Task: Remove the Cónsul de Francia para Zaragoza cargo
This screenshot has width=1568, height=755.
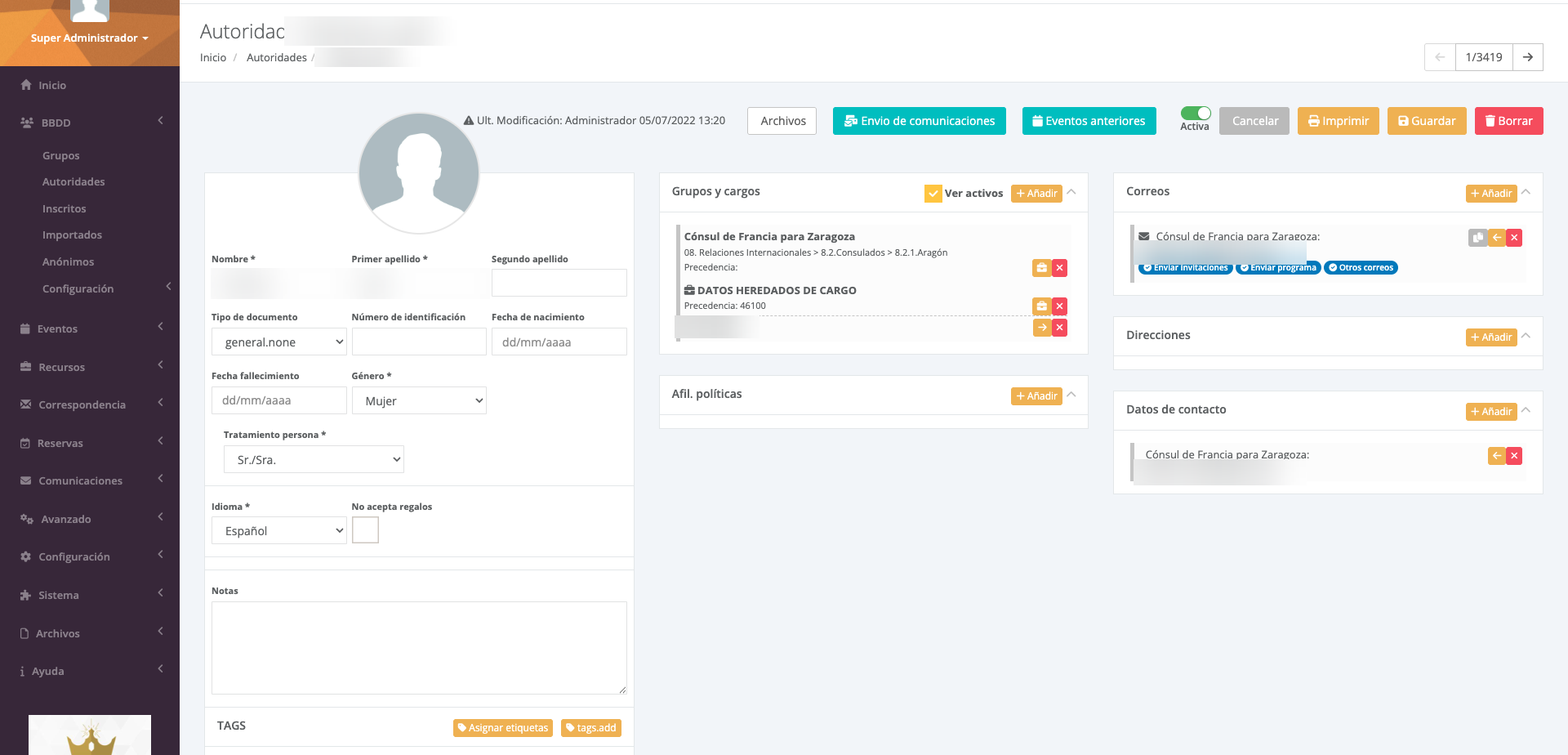Action: (1059, 268)
